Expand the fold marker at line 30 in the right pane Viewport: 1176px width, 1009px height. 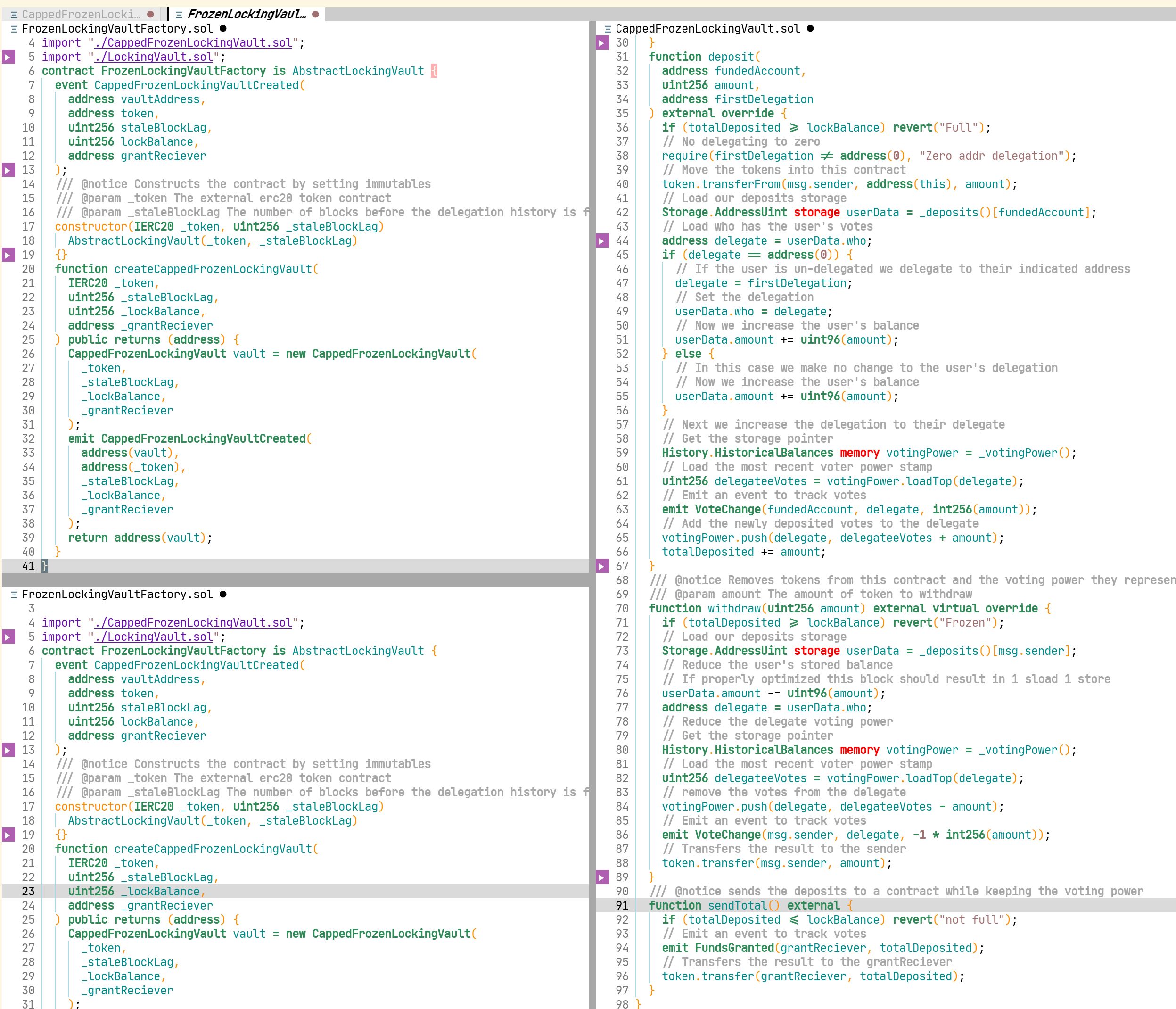pos(602,42)
